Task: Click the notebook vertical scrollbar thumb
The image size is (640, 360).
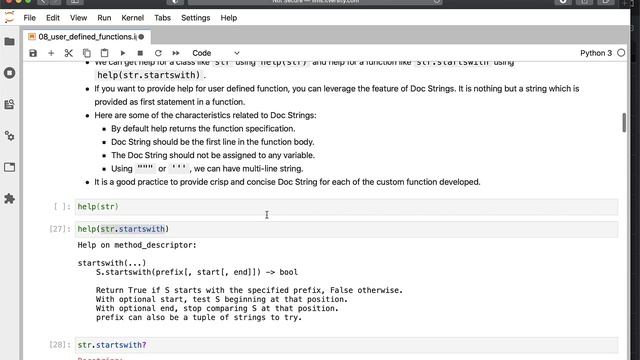Action: pyautogui.click(x=624, y=122)
